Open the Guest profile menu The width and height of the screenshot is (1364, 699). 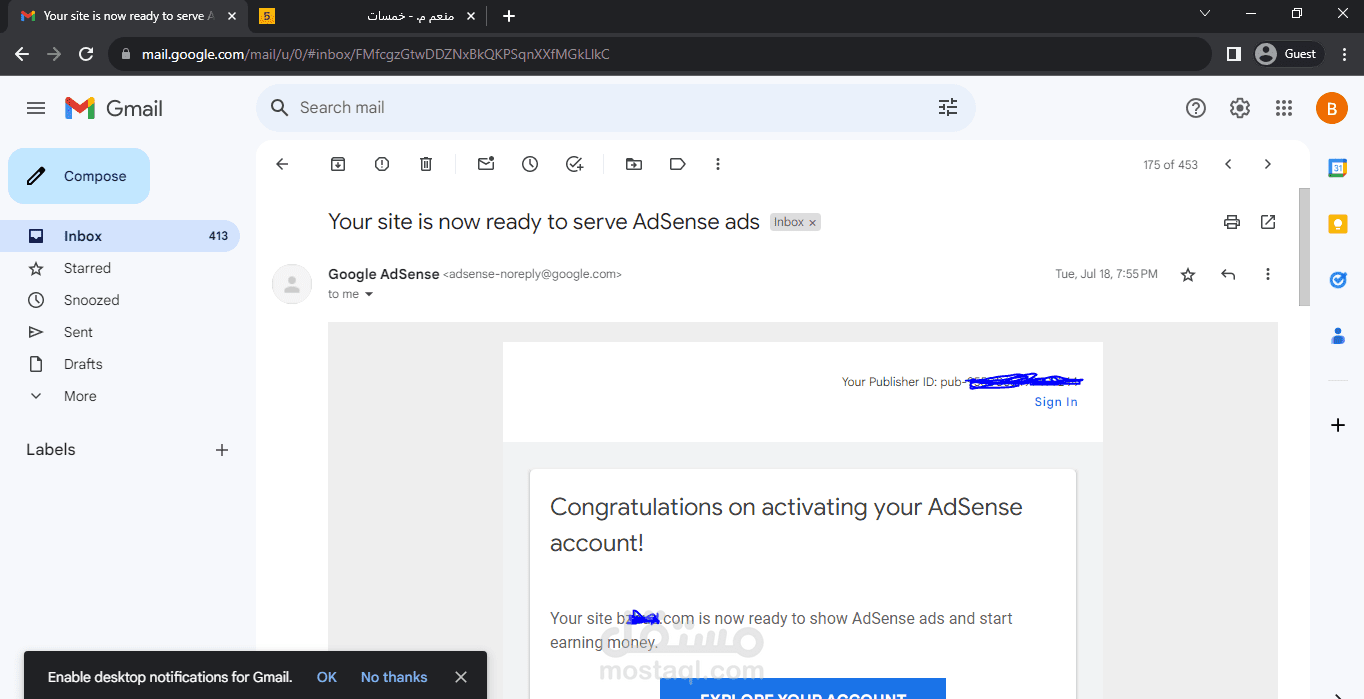coord(1289,54)
